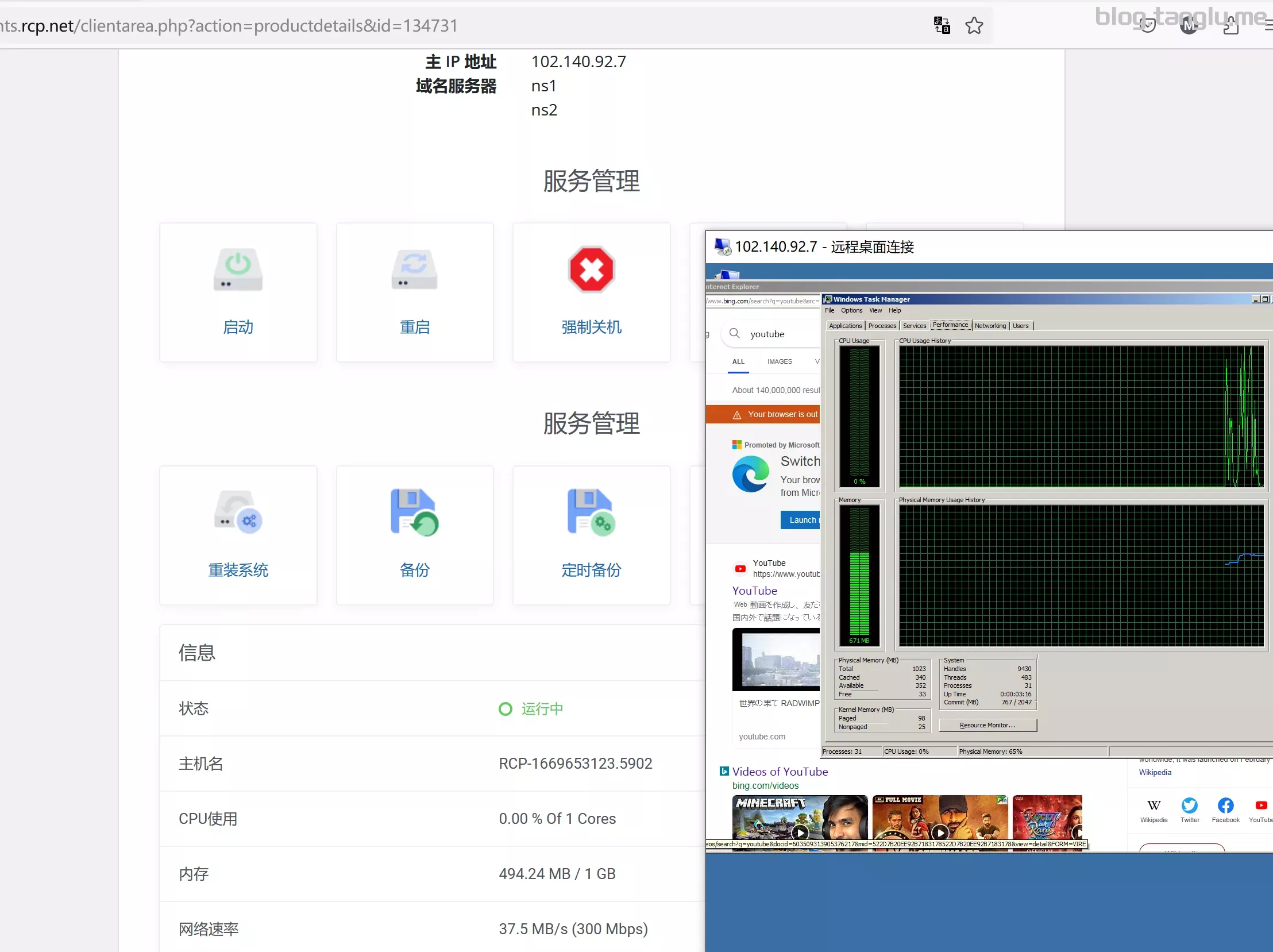
Task: Open the Twitter icon in sidebar
Action: pyautogui.click(x=1190, y=806)
